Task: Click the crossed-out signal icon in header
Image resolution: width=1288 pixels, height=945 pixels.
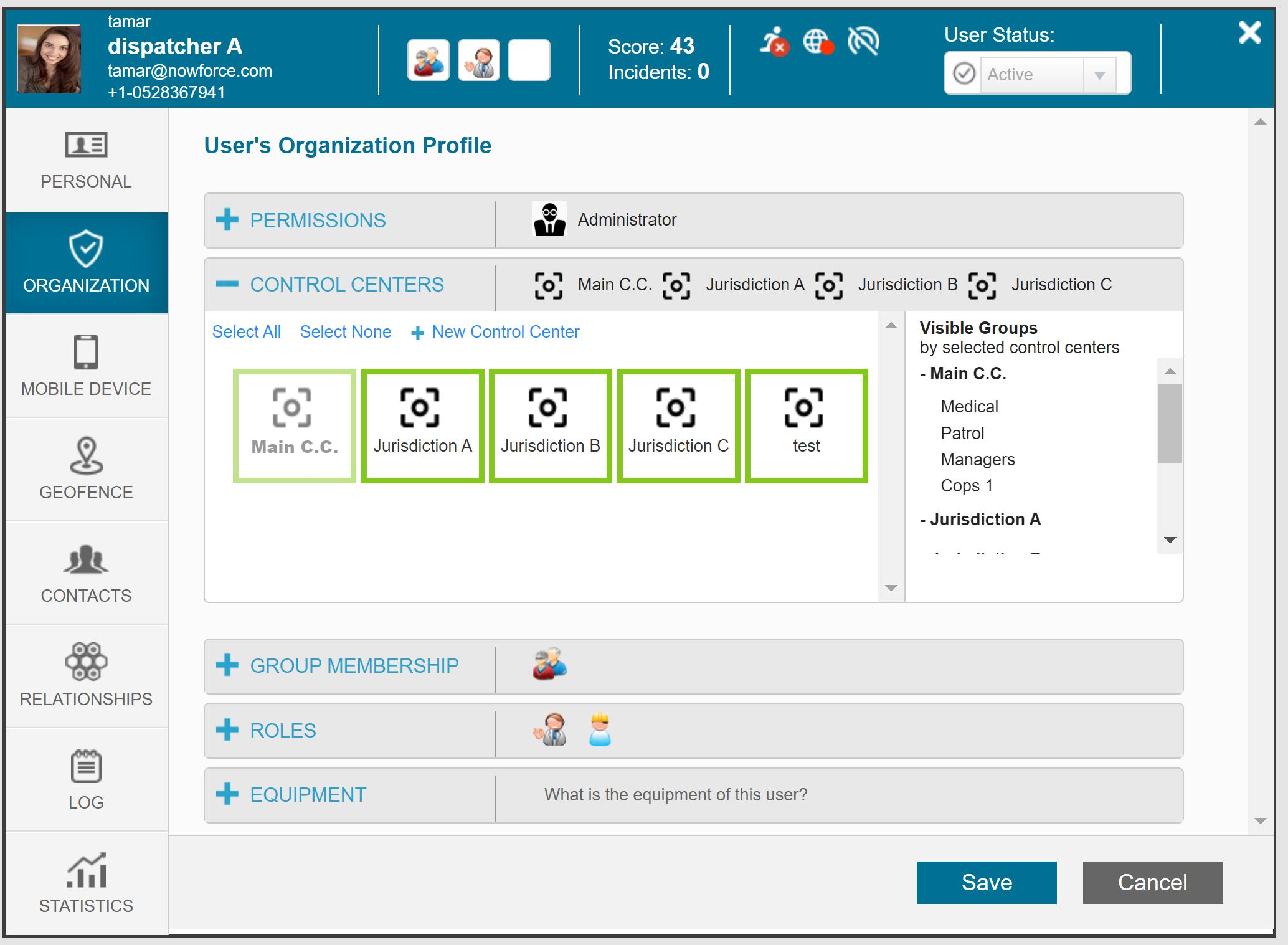Action: tap(863, 42)
